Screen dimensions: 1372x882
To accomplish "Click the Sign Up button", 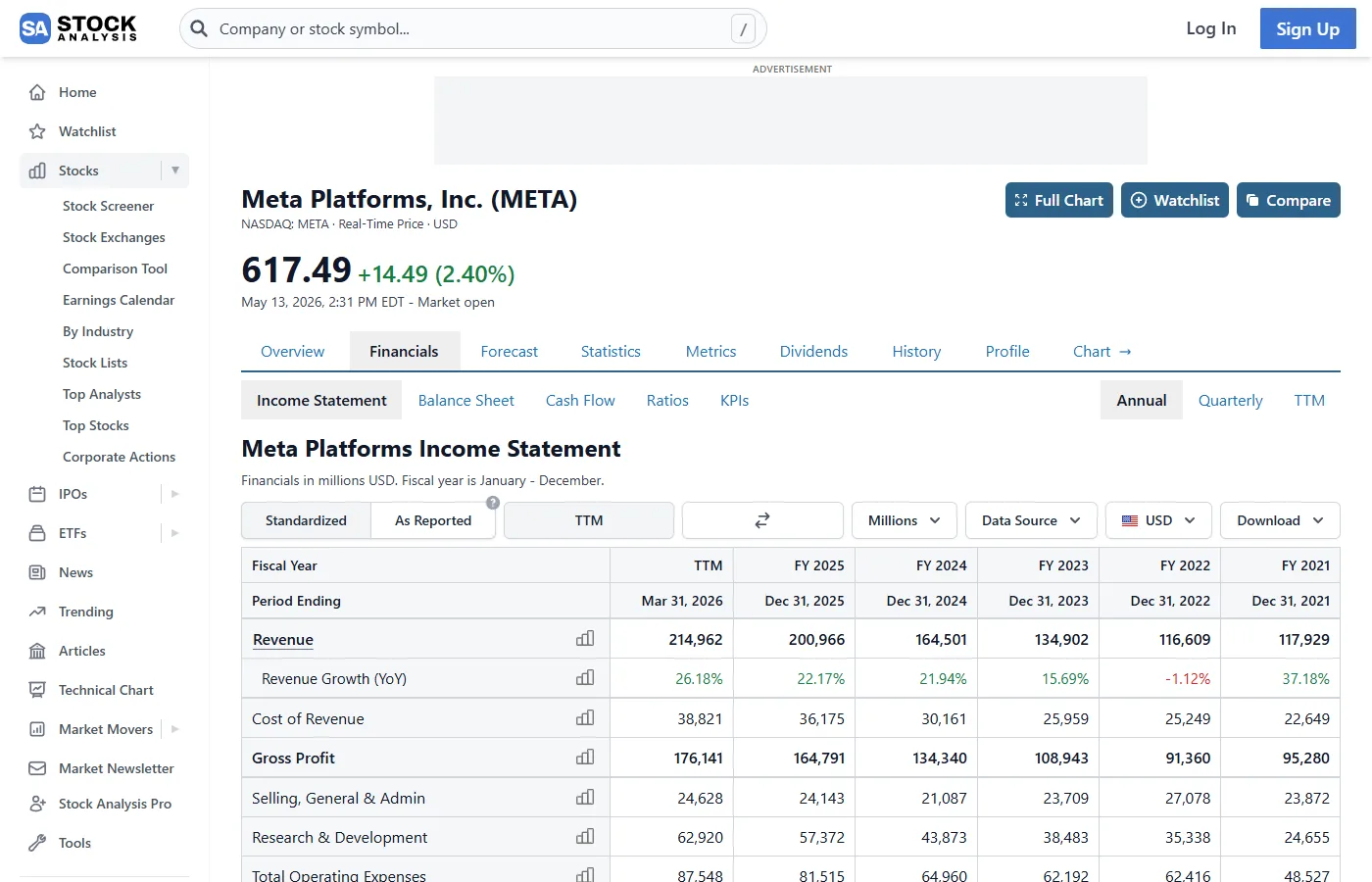I will (x=1307, y=28).
